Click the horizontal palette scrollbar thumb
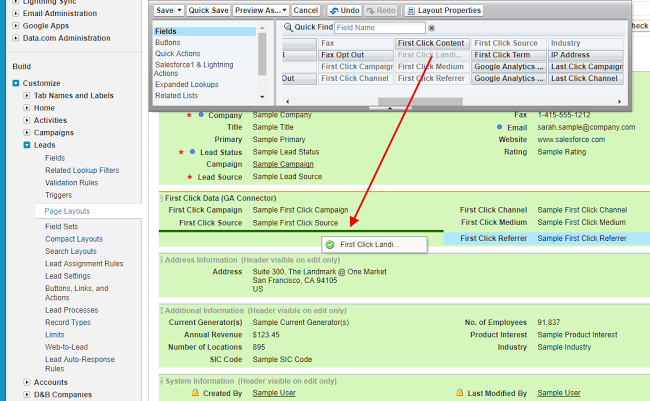650x401 pixels. click(x=420, y=101)
